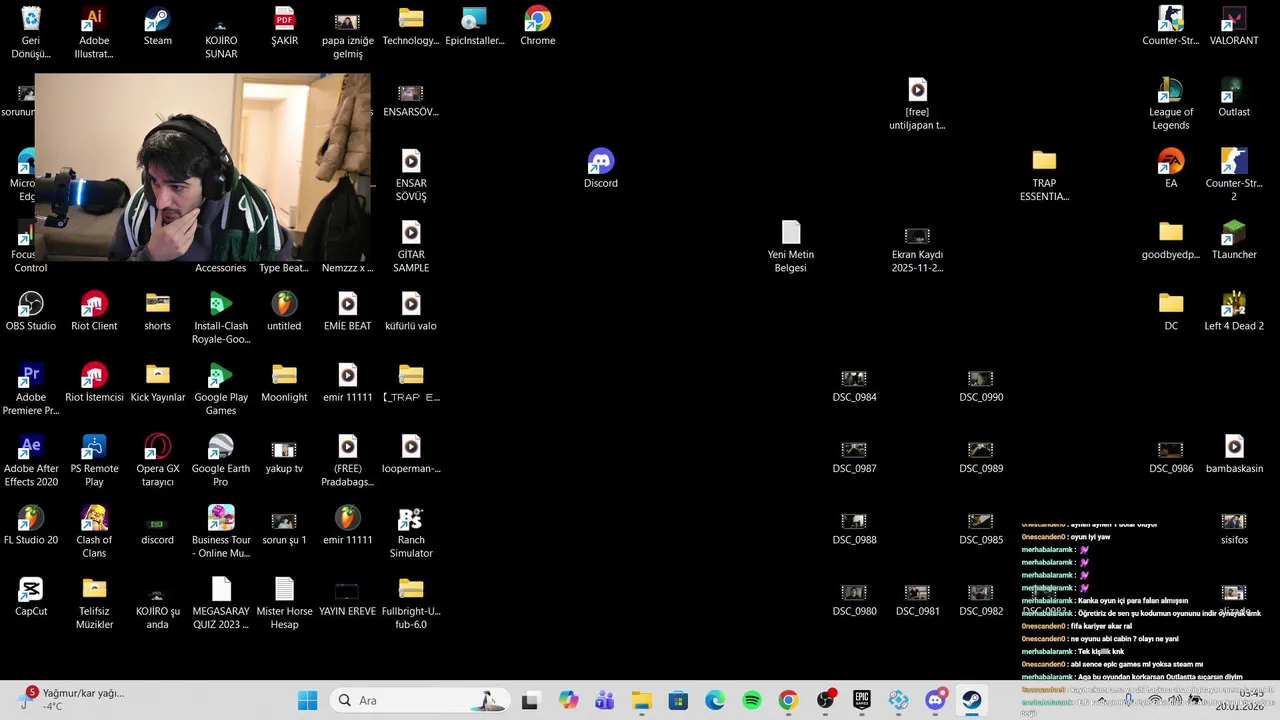Image resolution: width=1280 pixels, height=720 pixels.
Task: Click the webcam overlay video feed
Action: (202, 167)
